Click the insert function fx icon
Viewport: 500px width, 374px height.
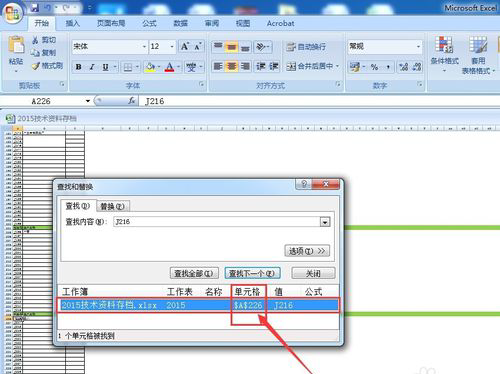tap(132, 101)
